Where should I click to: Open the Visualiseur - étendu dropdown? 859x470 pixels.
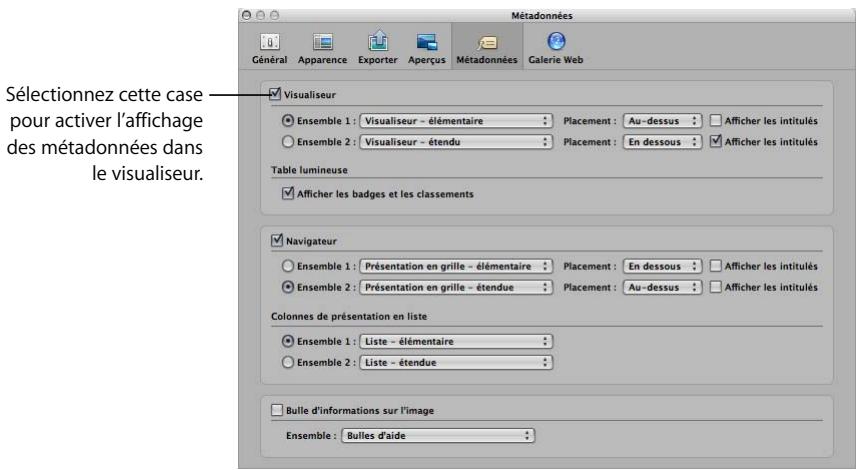tap(456, 142)
